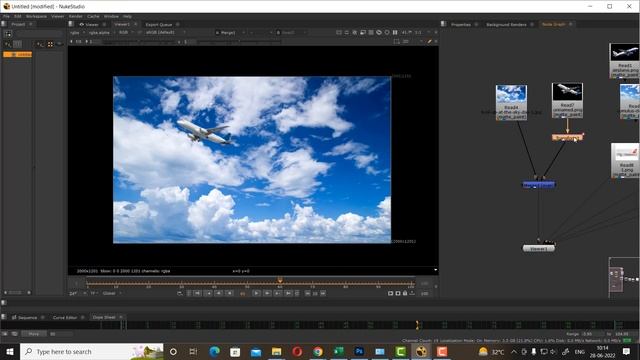
Task: Close the Node Graph tab
Action: (571, 24)
